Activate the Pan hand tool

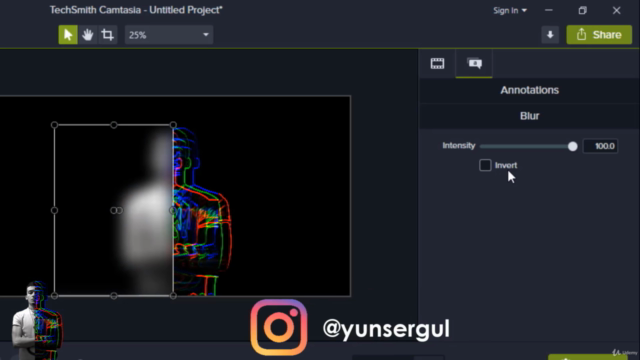coord(87,35)
